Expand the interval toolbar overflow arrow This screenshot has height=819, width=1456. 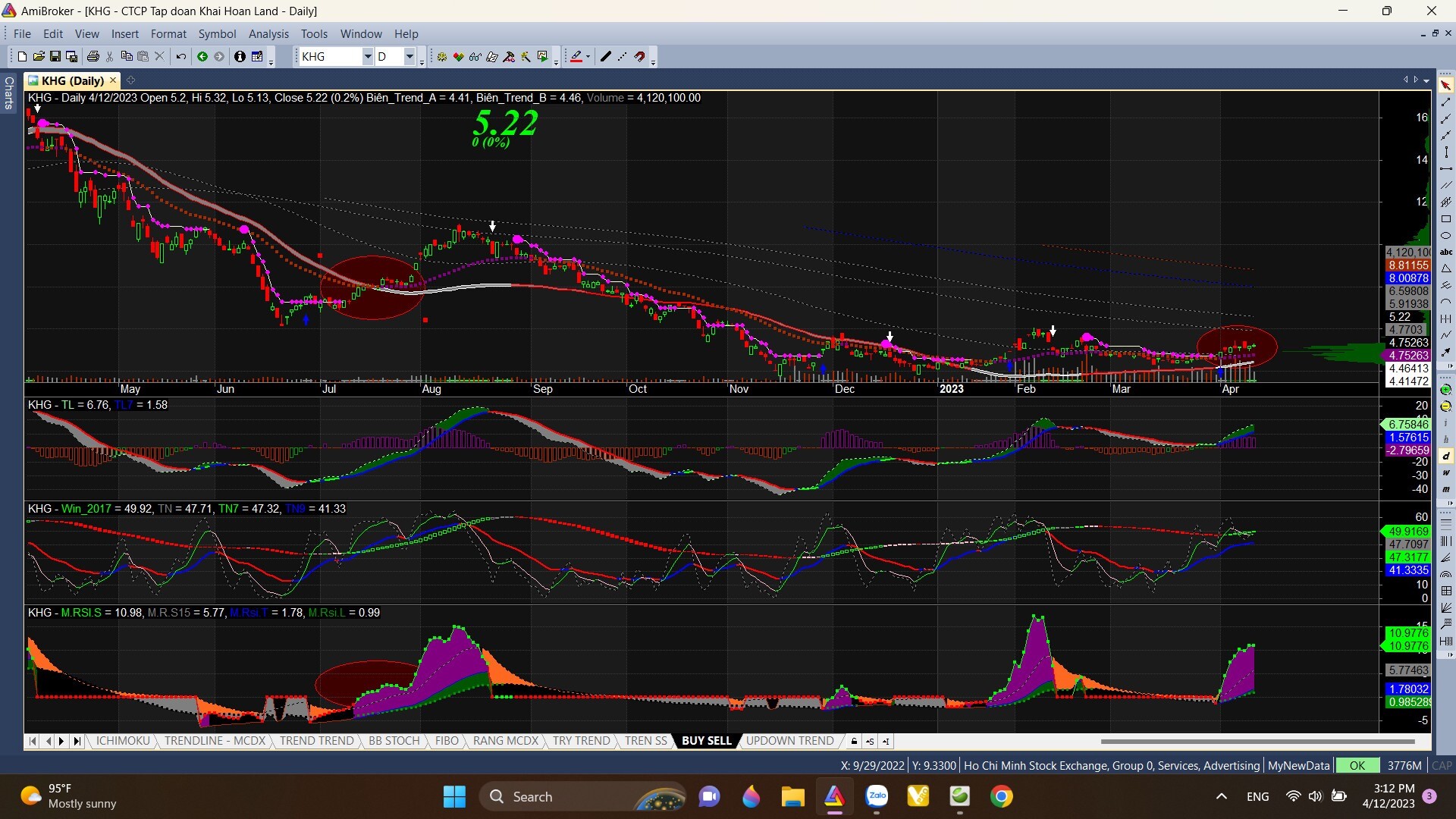(x=1448, y=503)
